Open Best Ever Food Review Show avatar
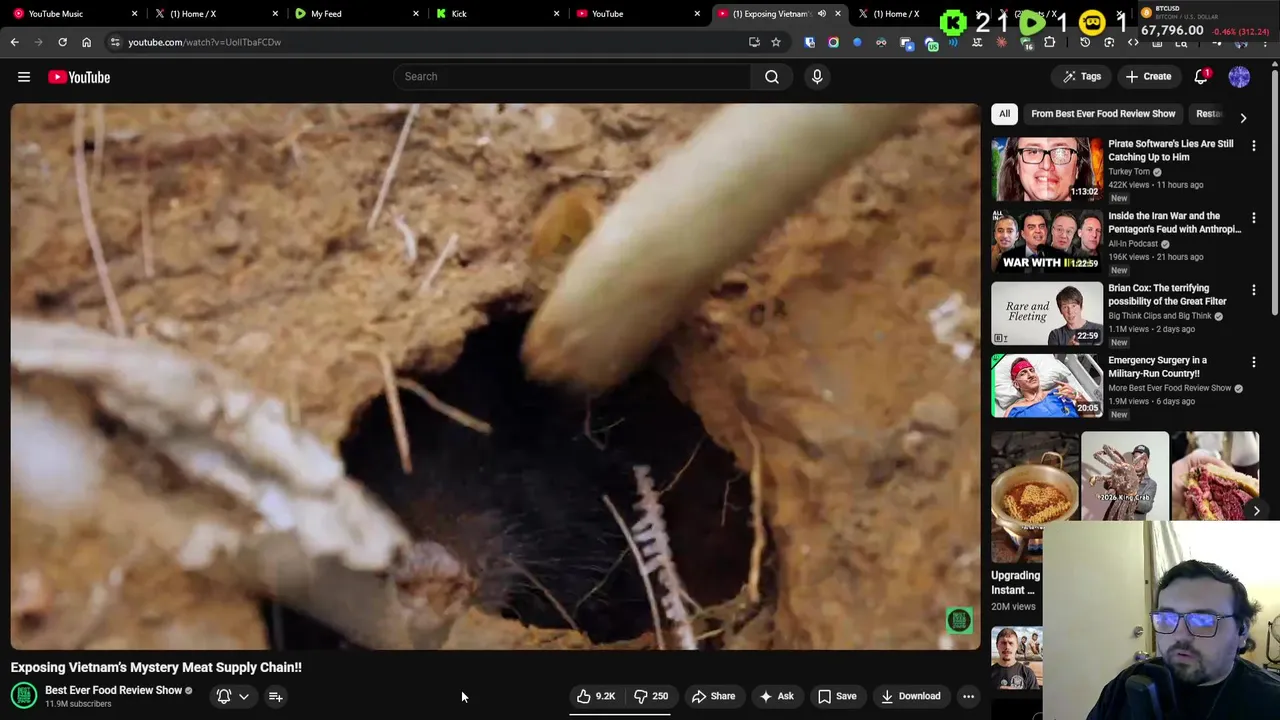 point(24,695)
